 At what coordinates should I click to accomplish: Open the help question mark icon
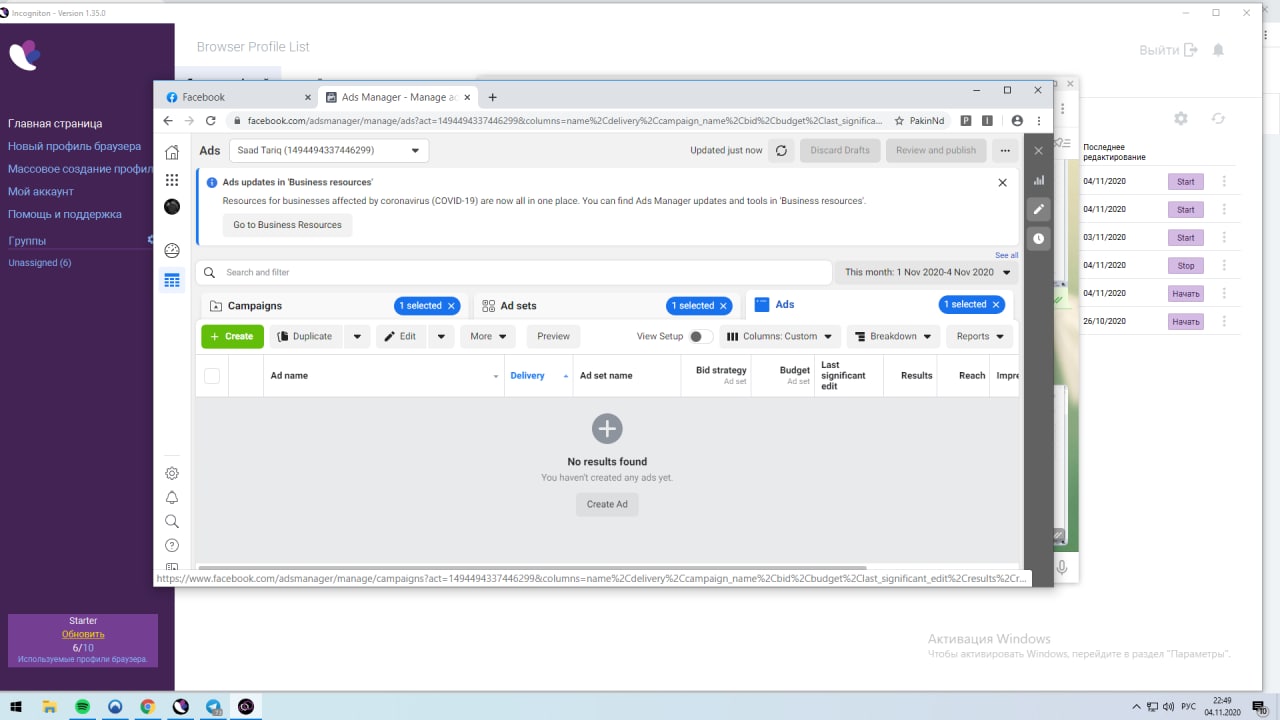pyautogui.click(x=172, y=545)
